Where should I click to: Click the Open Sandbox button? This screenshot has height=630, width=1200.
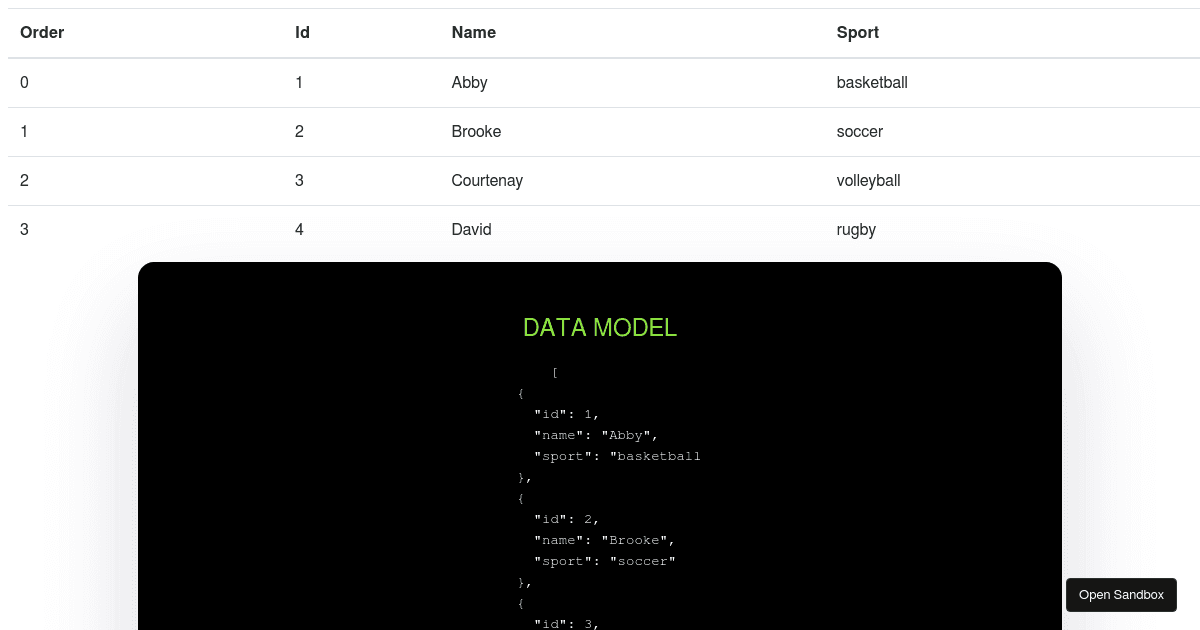coord(1121,595)
